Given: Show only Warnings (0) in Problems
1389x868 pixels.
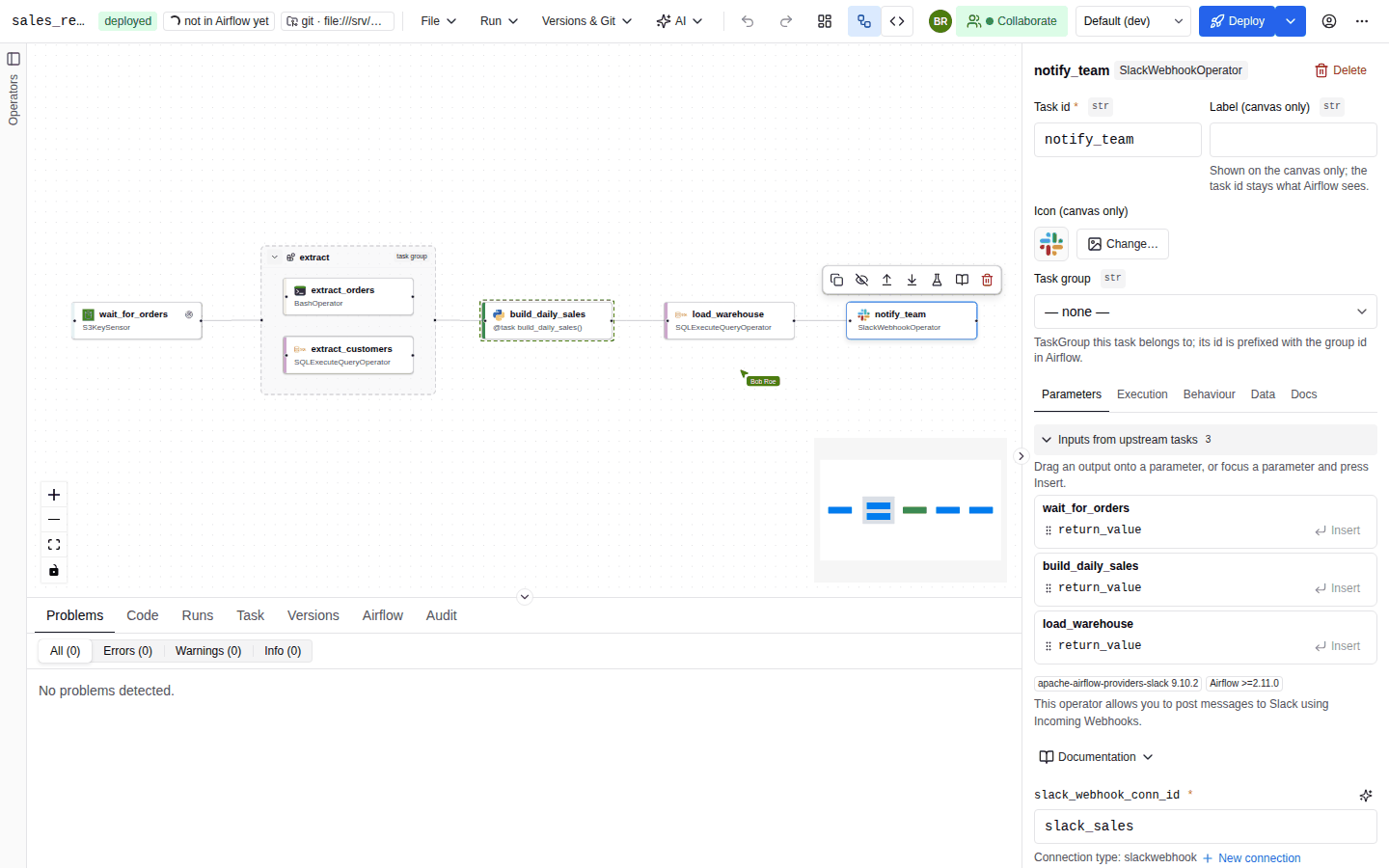Looking at the screenshot, I should [208, 651].
